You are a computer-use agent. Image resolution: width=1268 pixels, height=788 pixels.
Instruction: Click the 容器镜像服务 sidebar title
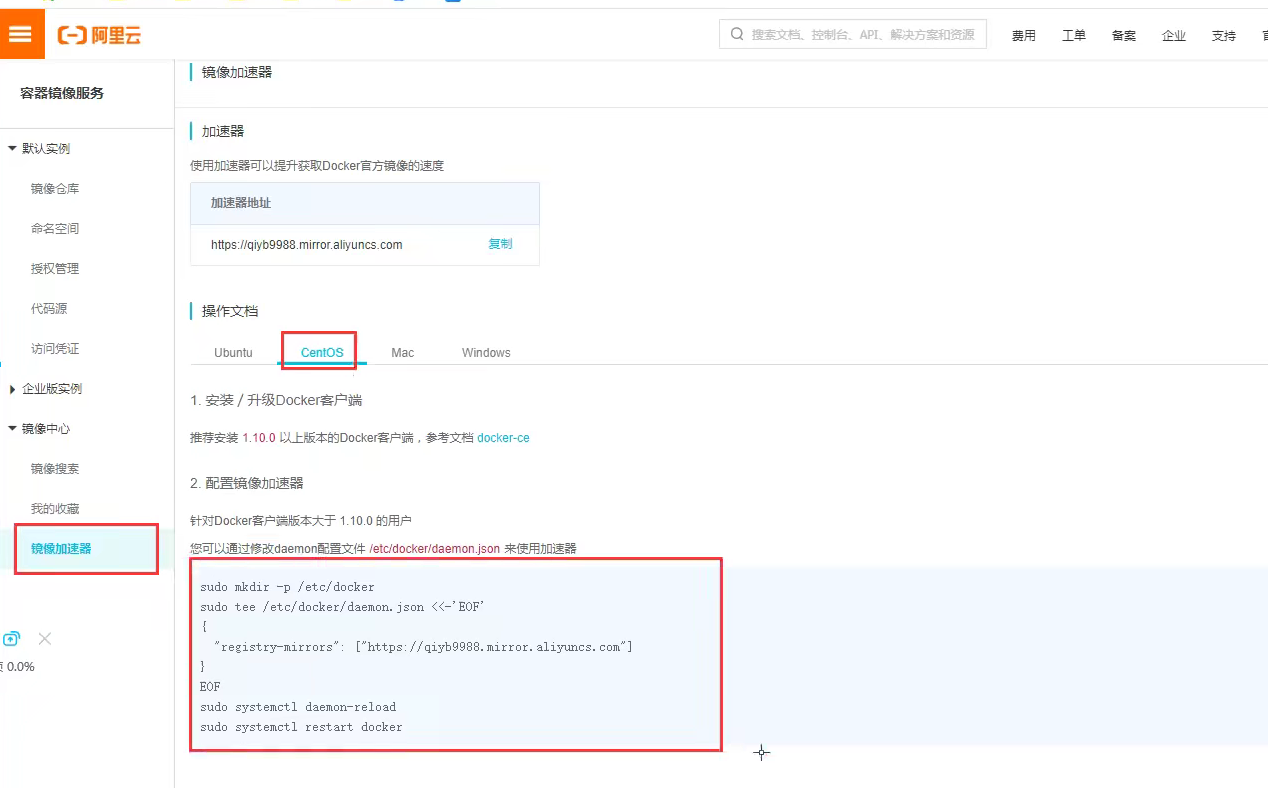pos(62,93)
